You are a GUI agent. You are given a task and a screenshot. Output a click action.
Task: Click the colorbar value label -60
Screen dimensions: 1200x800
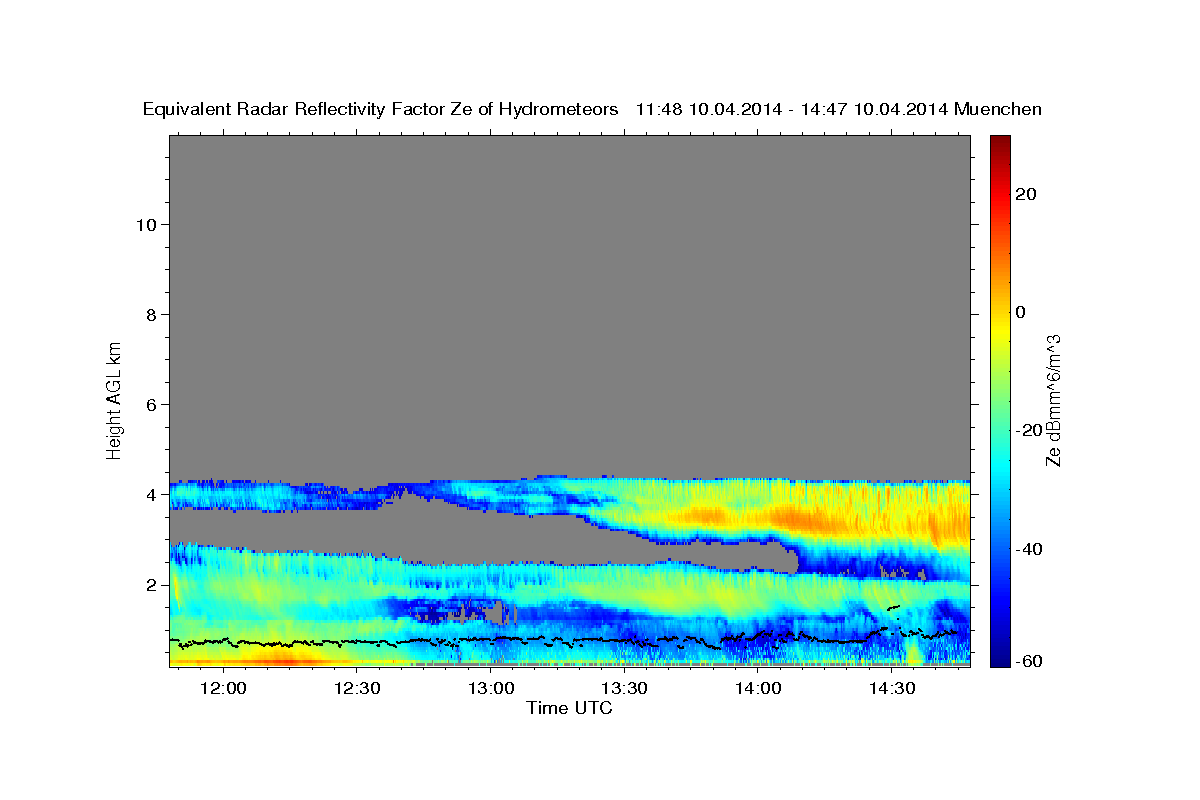click(1029, 661)
